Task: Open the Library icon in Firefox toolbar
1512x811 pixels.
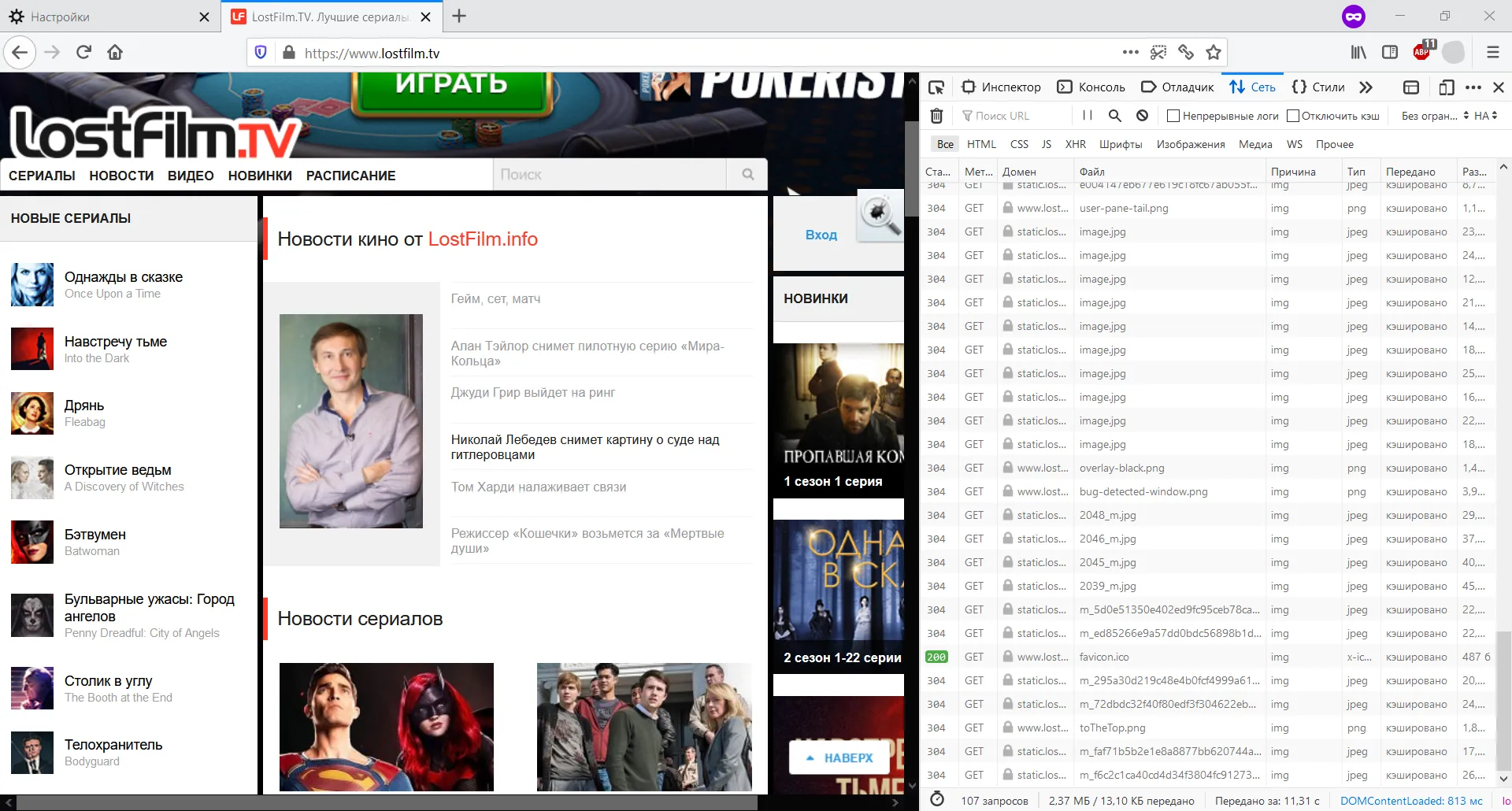Action: click(x=1358, y=53)
